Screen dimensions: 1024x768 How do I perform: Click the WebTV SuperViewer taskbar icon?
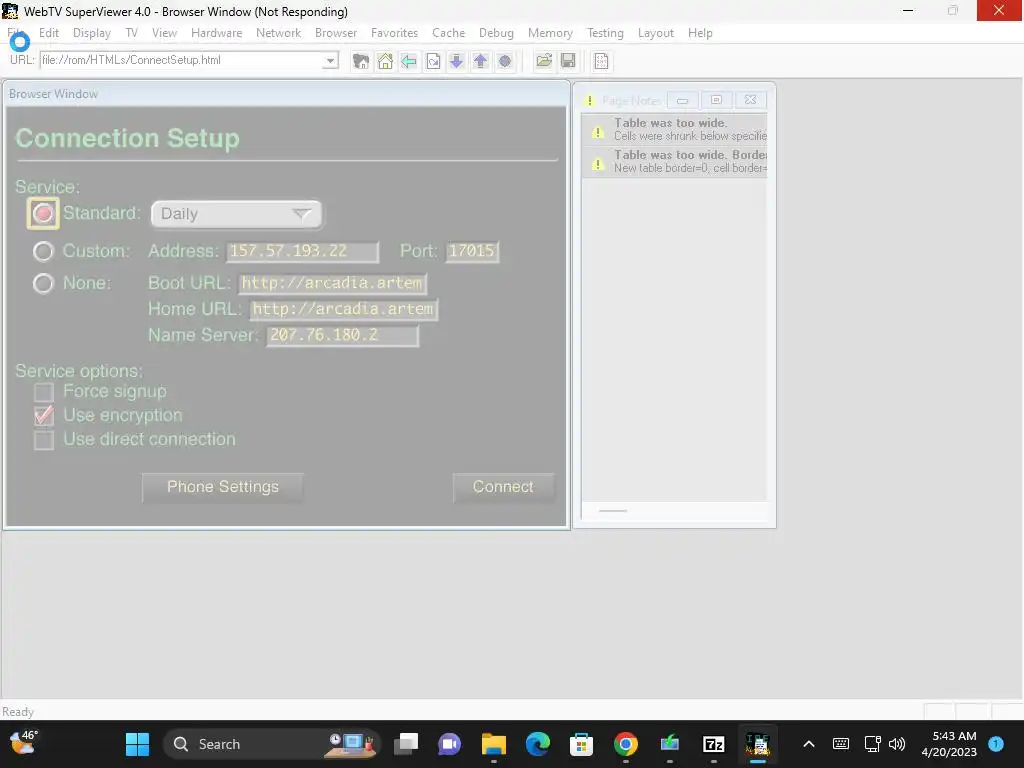(758, 744)
